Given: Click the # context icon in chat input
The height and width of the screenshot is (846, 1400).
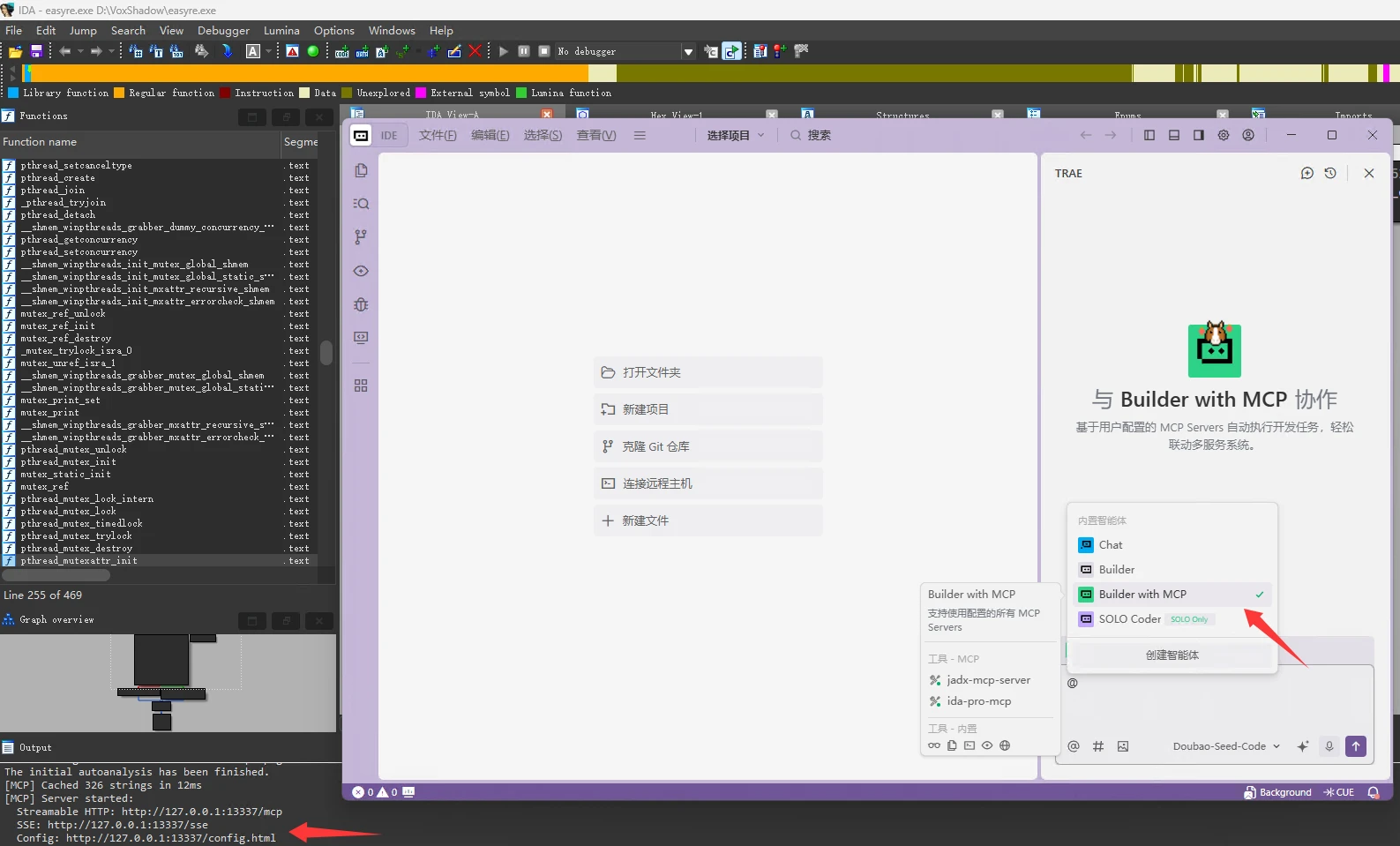Looking at the screenshot, I should 1098,746.
